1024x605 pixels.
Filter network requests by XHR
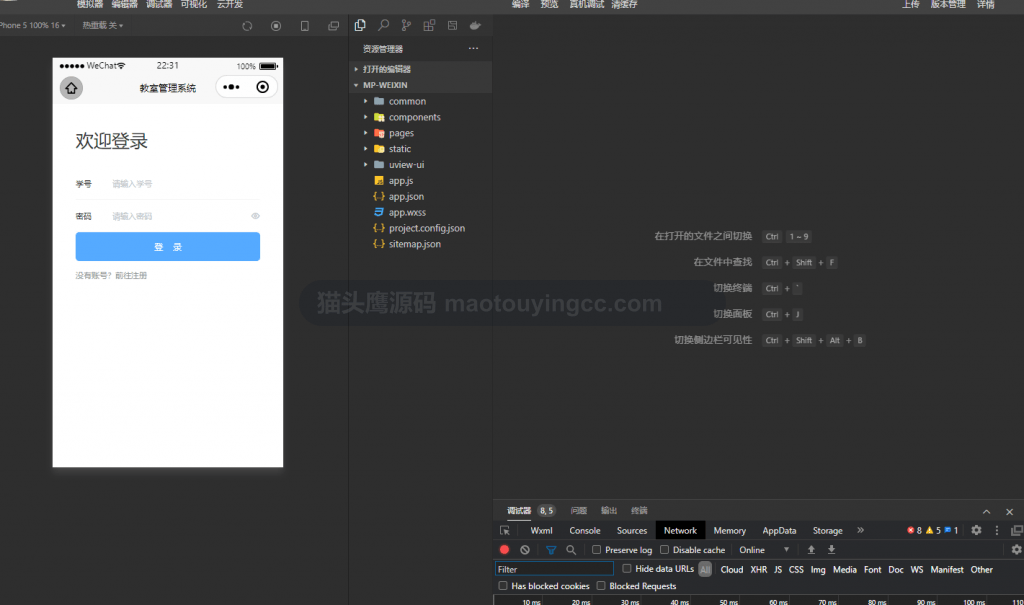tap(758, 570)
